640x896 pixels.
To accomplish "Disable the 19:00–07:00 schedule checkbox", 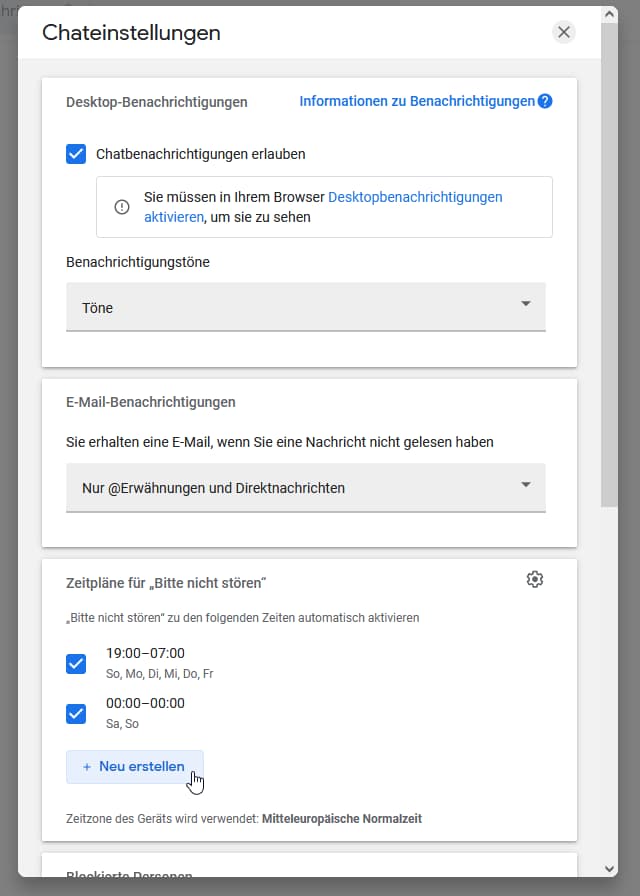I will 76,664.
